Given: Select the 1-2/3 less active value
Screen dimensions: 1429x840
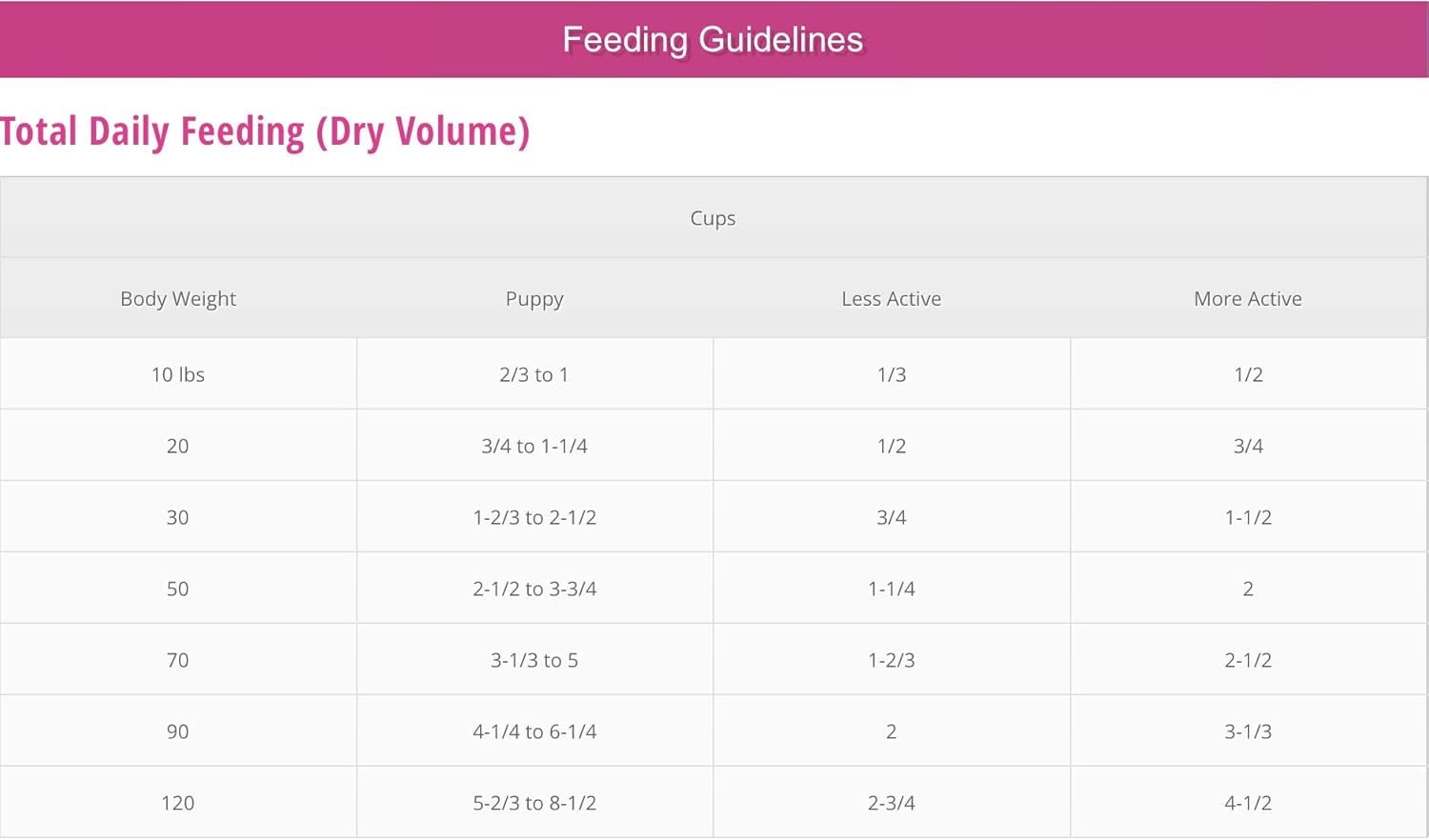Looking at the screenshot, I should pyautogui.click(x=892, y=660).
